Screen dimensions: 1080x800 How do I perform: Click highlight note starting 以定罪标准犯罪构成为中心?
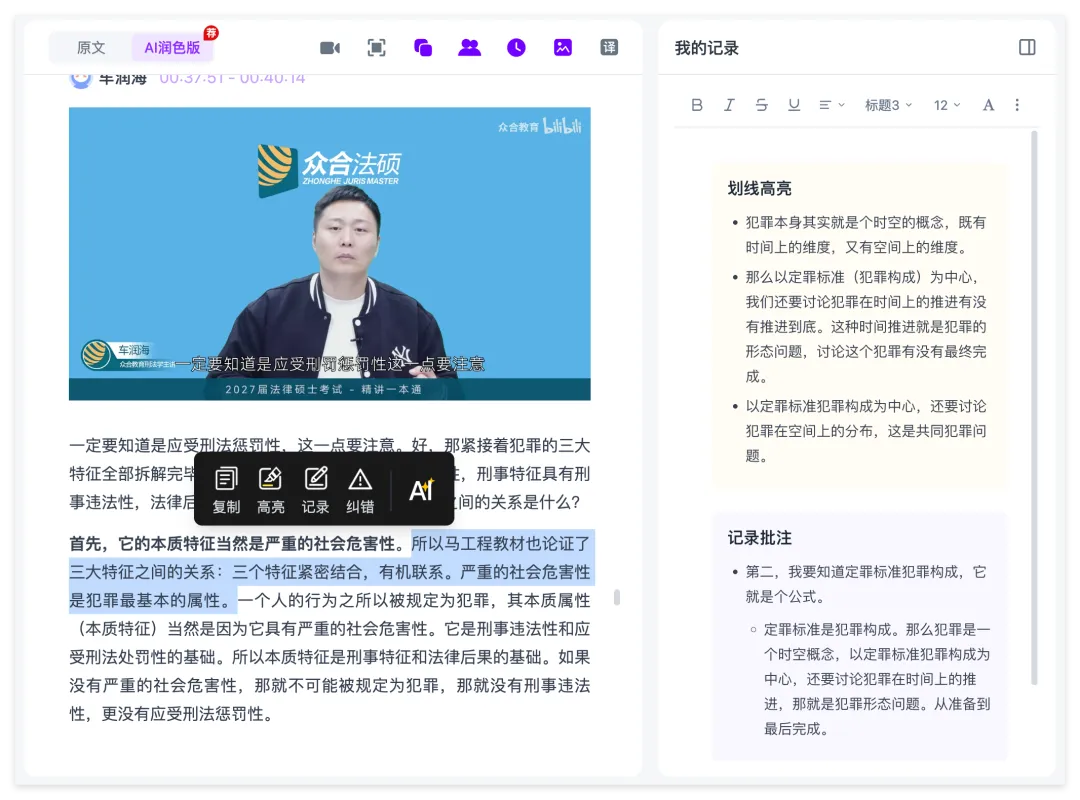[865, 431]
